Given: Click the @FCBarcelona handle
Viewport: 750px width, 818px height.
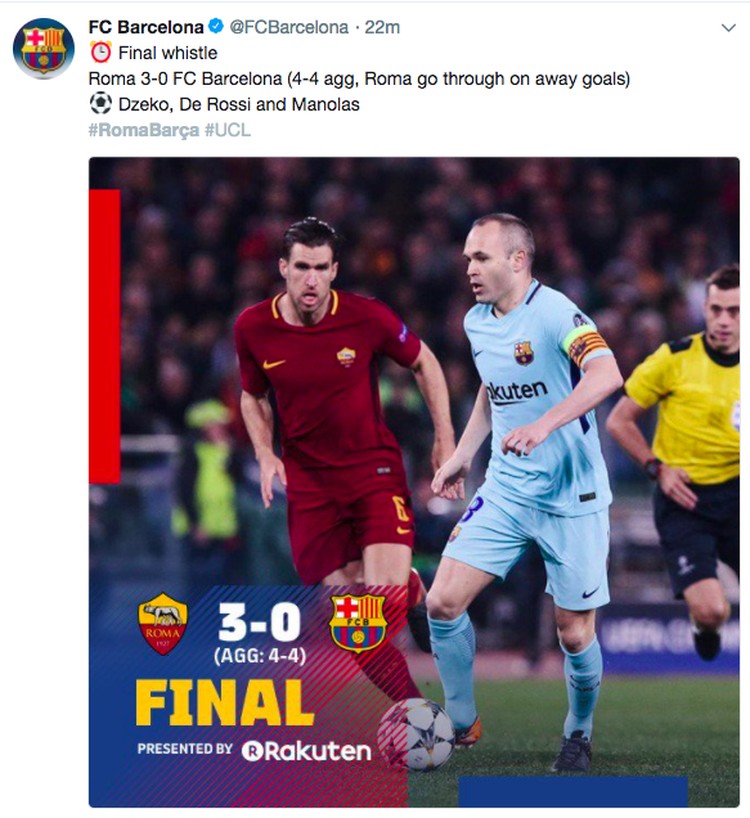Looking at the screenshot, I should [x=288, y=27].
